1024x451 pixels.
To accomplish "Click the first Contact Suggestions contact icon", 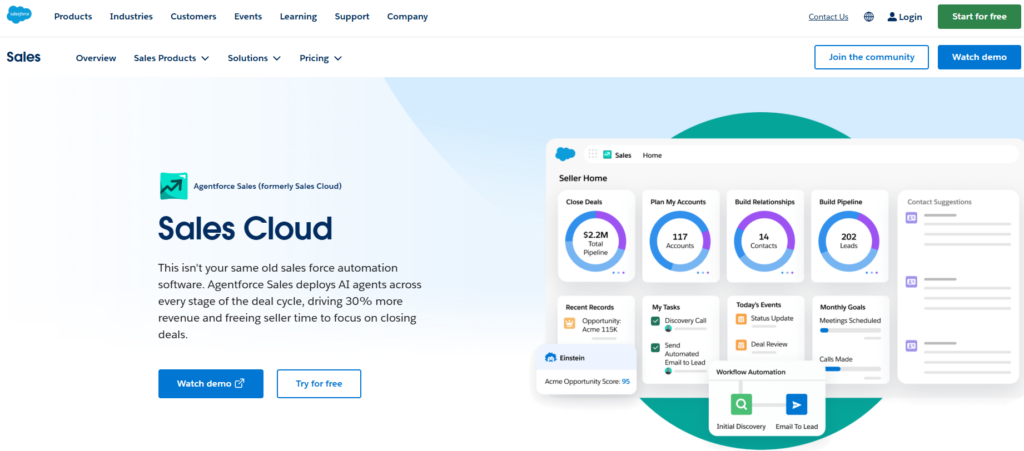I will [912, 218].
